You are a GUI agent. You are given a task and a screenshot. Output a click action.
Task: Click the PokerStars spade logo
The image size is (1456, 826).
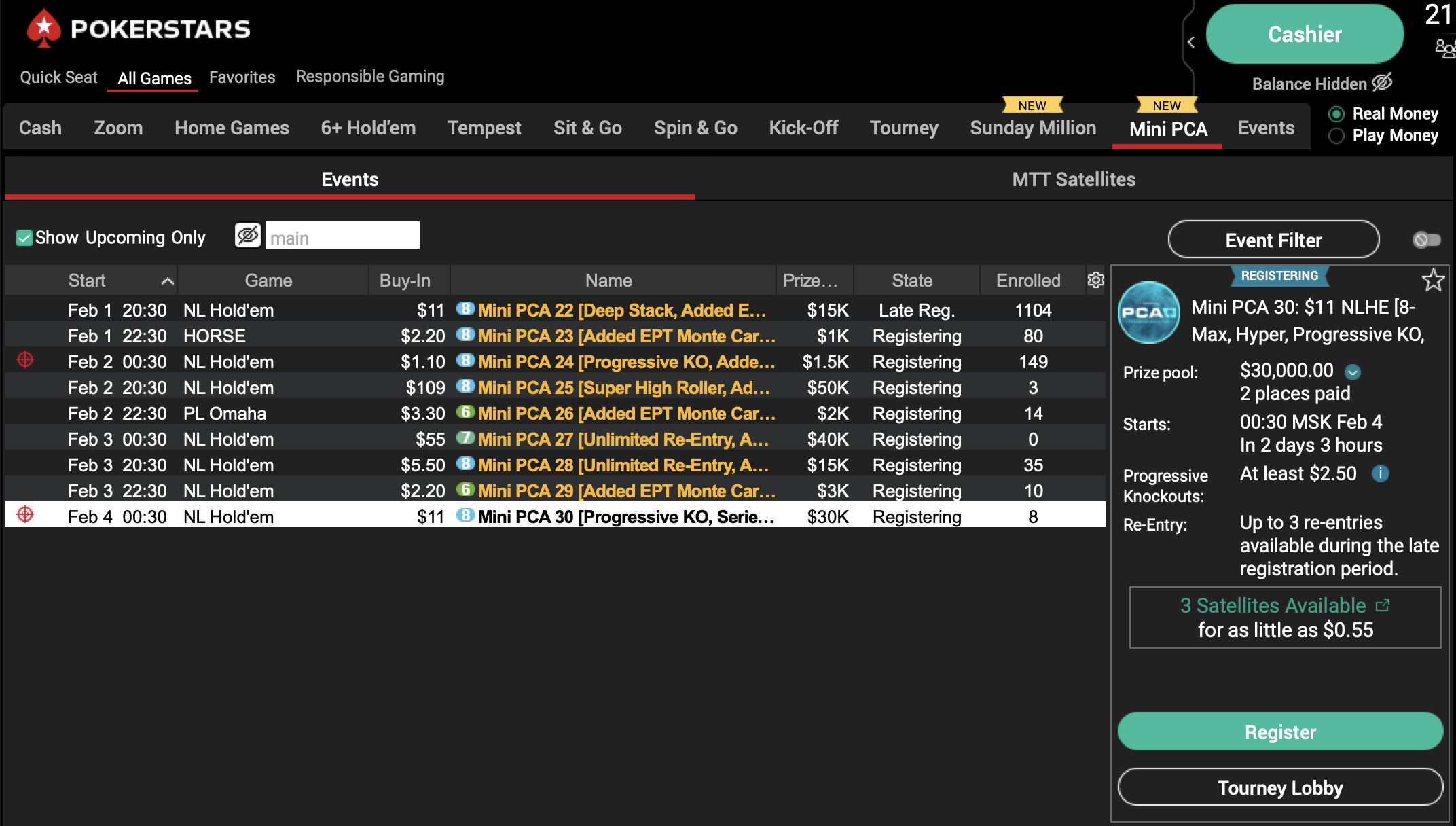44,29
